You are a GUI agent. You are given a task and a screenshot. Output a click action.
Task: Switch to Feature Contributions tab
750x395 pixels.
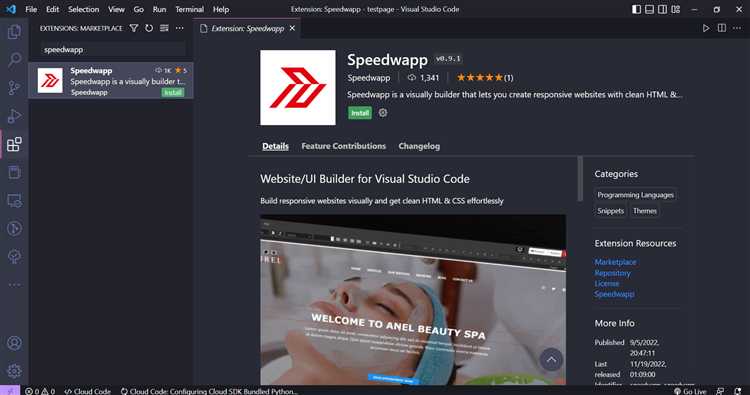[x=343, y=146]
